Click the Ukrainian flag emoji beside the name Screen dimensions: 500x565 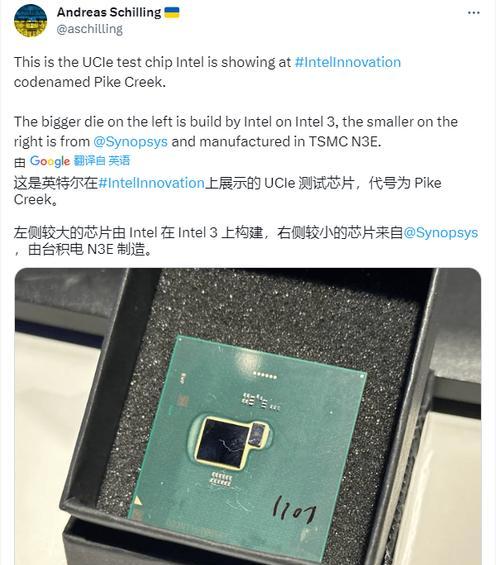(x=172, y=13)
